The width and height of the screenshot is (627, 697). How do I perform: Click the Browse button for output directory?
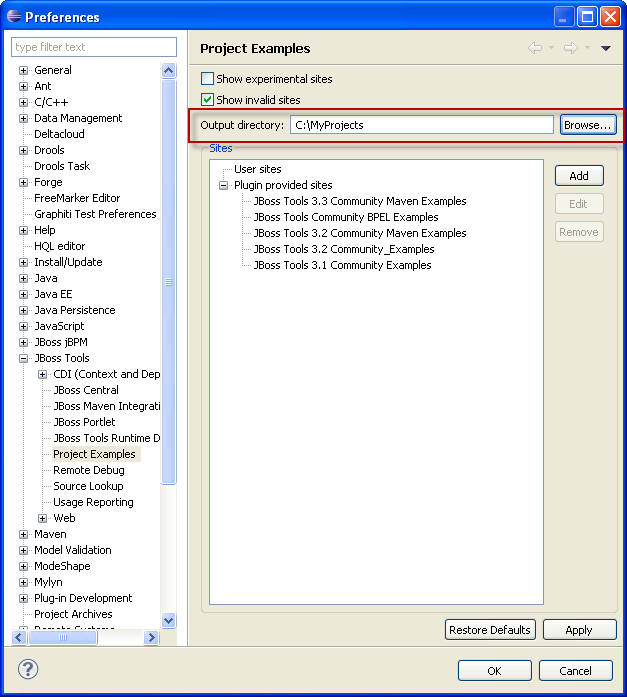[x=587, y=125]
